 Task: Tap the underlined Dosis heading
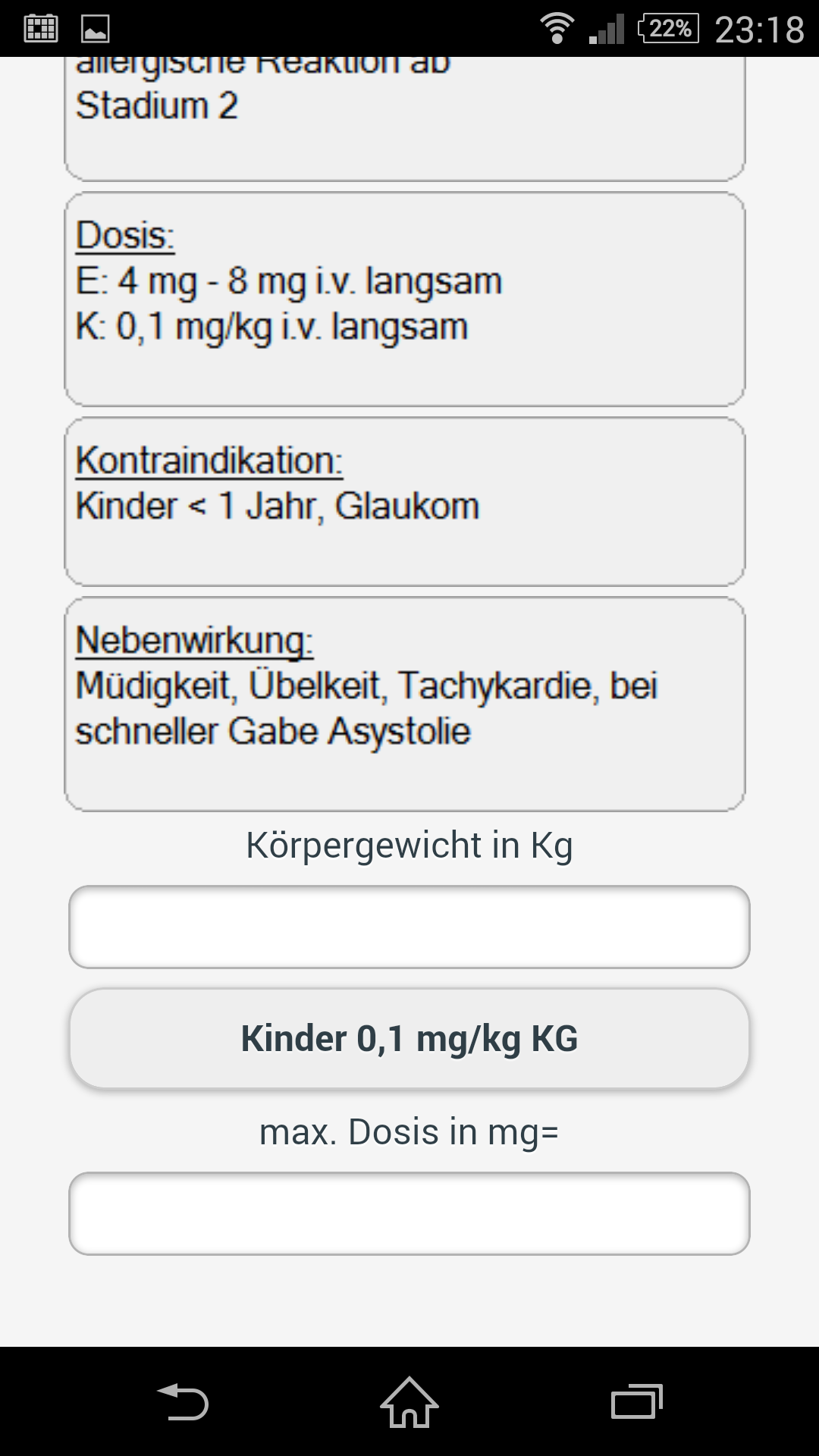click(125, 236)
